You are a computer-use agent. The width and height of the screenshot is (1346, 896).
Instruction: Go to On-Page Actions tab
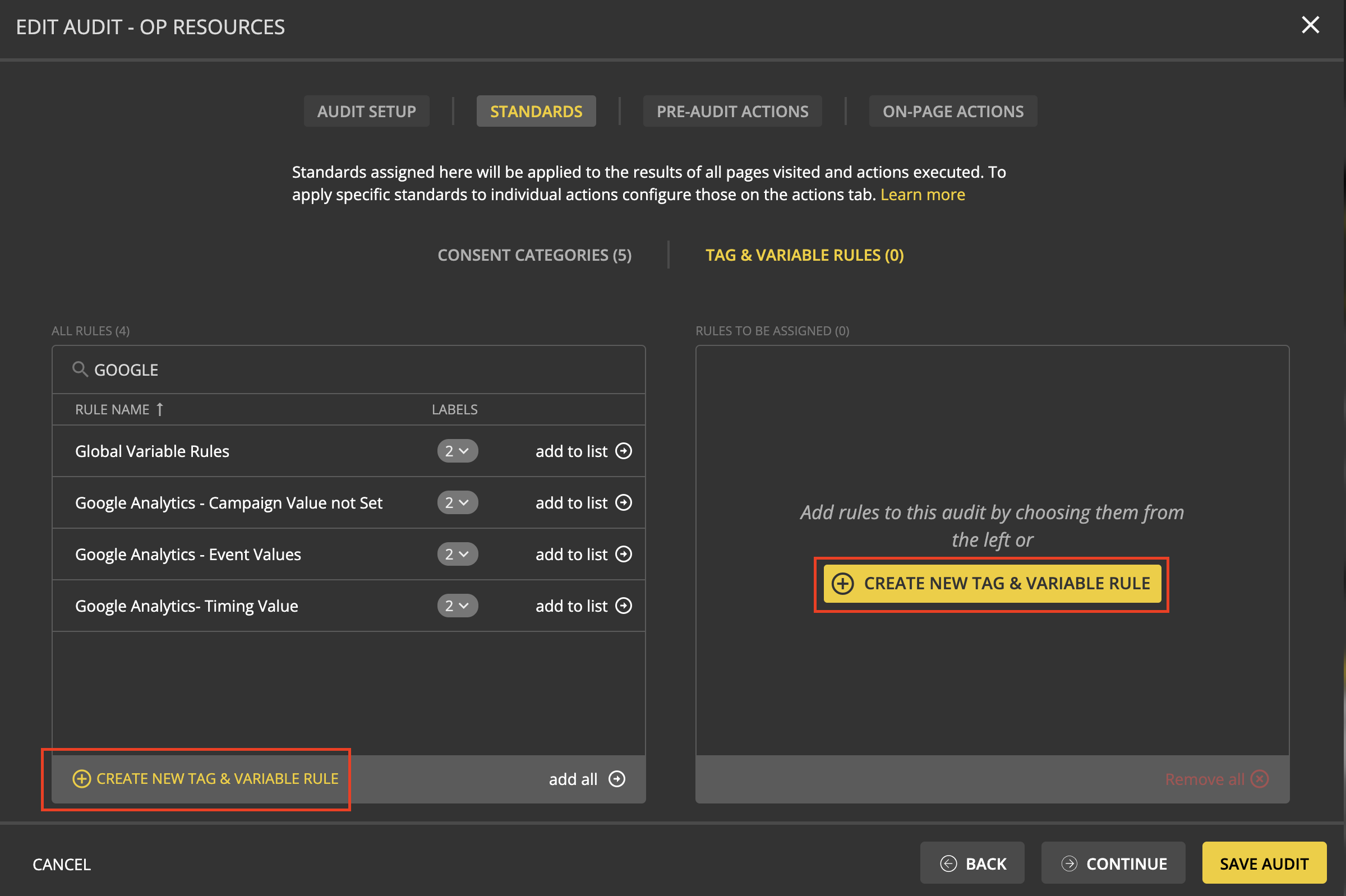point(953,111)
